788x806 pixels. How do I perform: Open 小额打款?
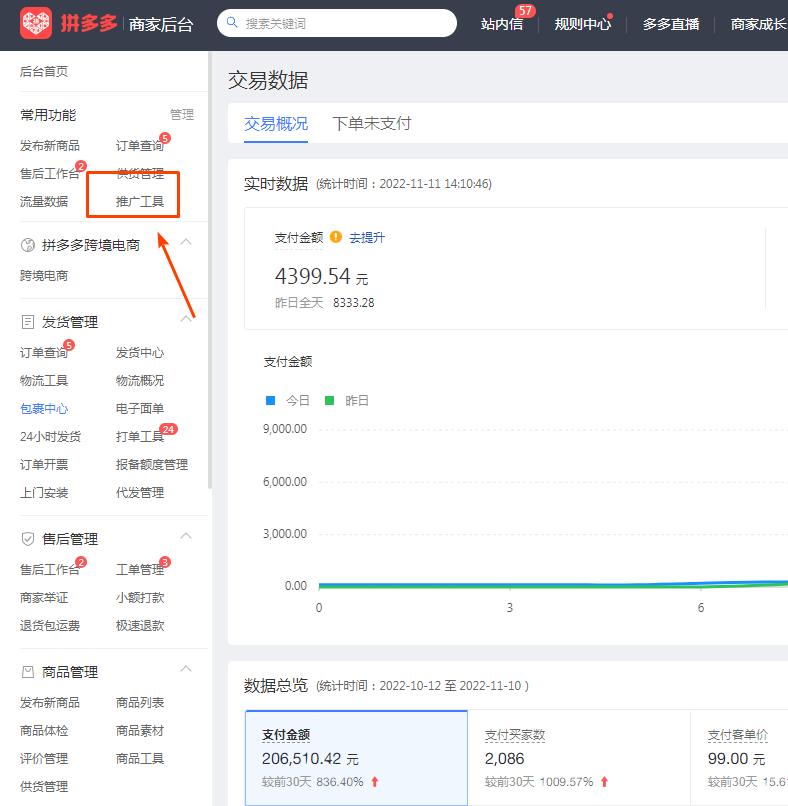click(x=140, y=598)
